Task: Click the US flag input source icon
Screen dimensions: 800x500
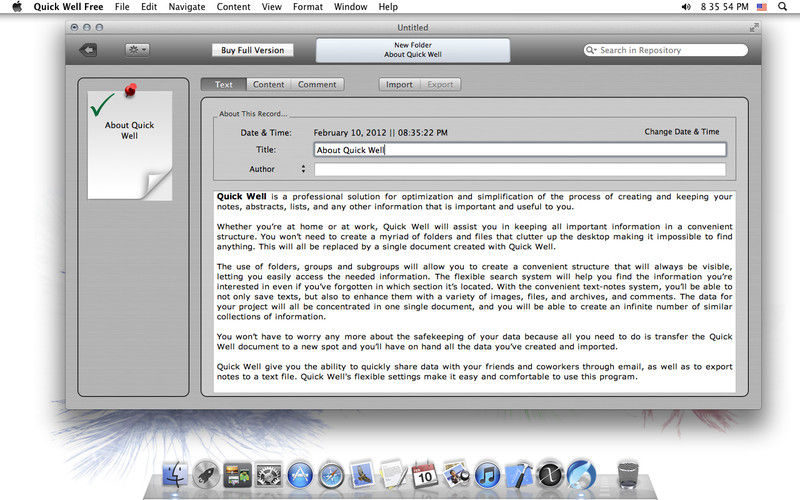Action: [x=762, y=7]
